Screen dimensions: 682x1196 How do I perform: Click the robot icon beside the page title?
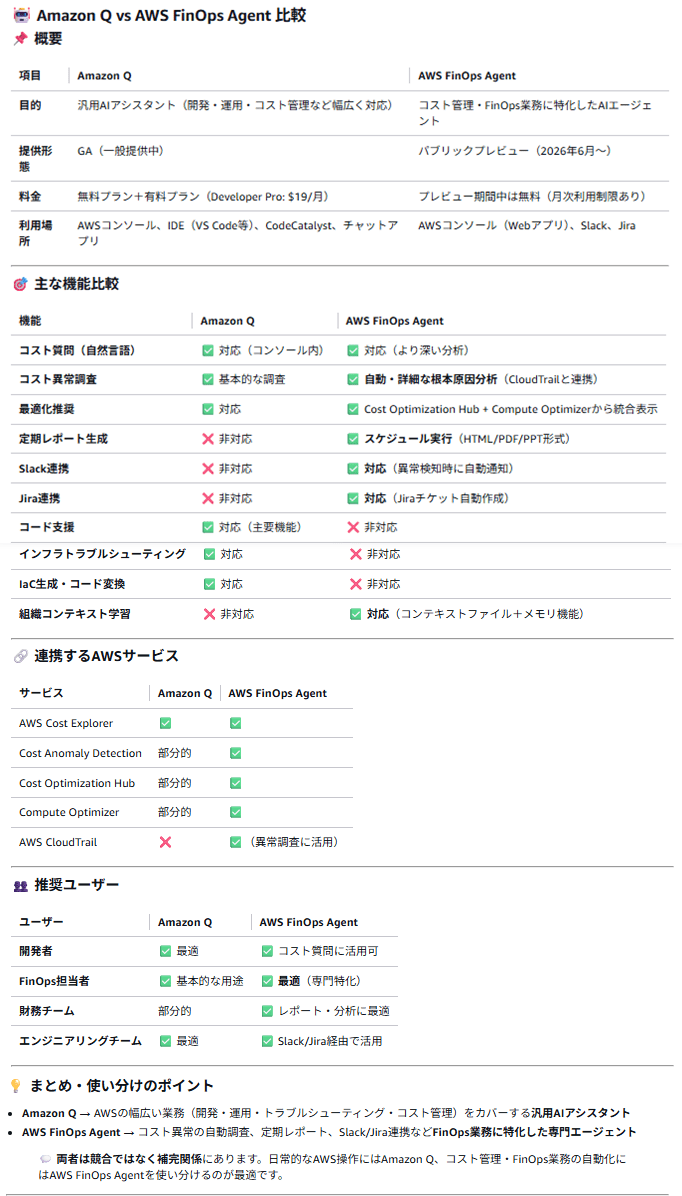21,14
